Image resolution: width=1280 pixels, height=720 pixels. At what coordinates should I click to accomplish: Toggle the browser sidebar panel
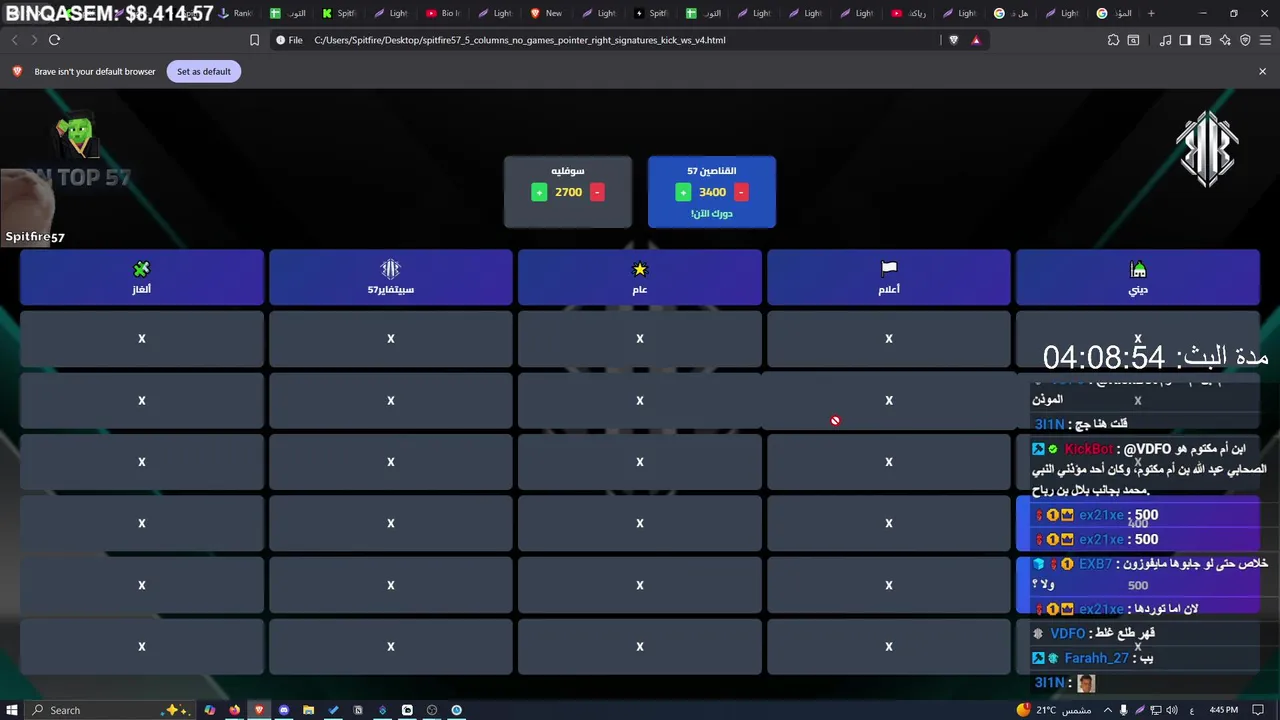tap(1185, 40)
